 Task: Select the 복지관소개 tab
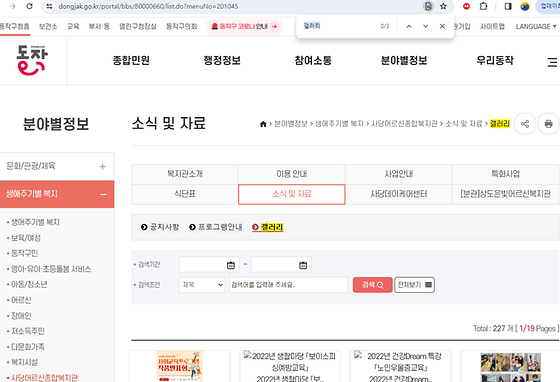click(x=185, y=174)
